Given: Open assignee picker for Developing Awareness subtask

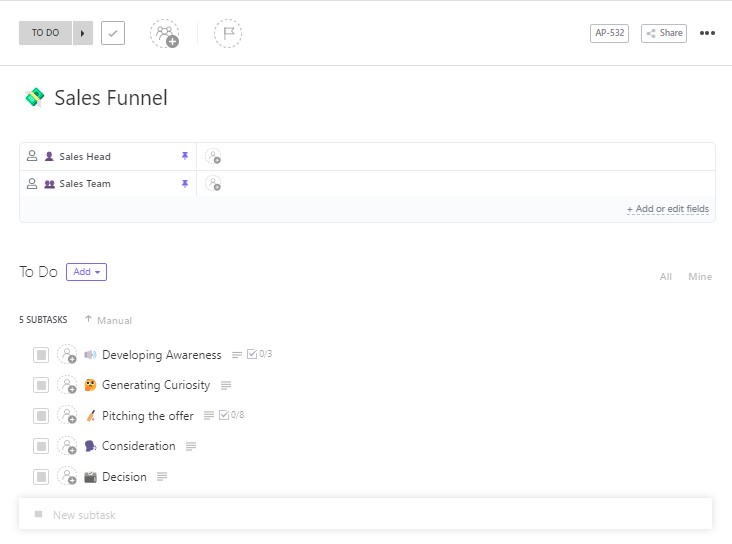Looking at the screenshot, I should coord(67,355).
